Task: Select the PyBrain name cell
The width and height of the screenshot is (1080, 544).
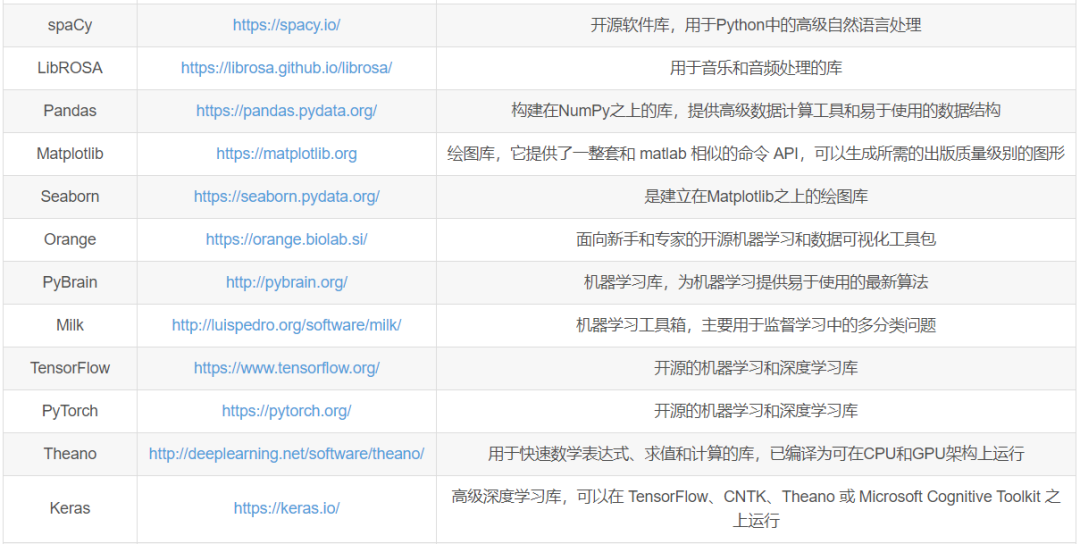Action: (70, 282)
